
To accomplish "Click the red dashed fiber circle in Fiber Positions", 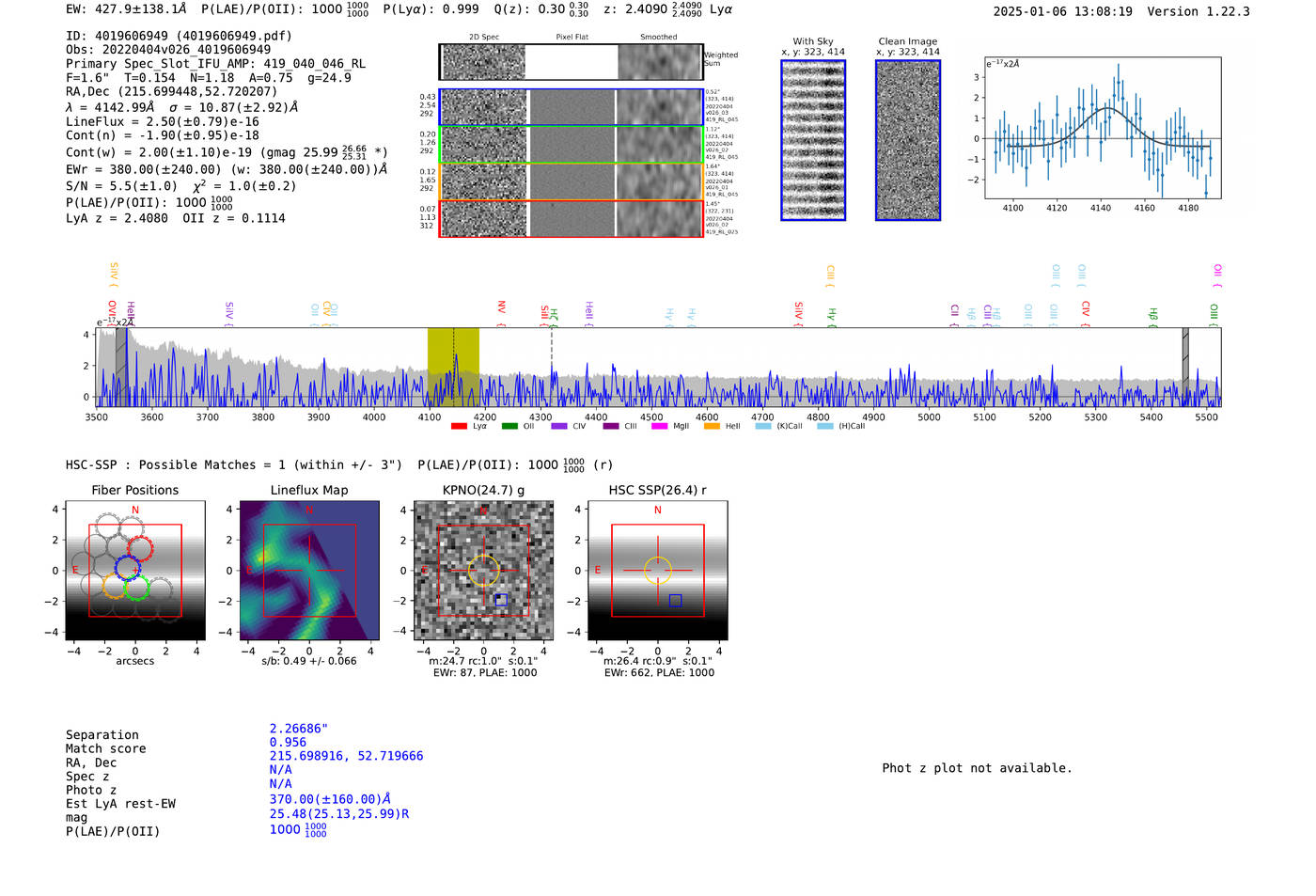I will tap(140, 549).
